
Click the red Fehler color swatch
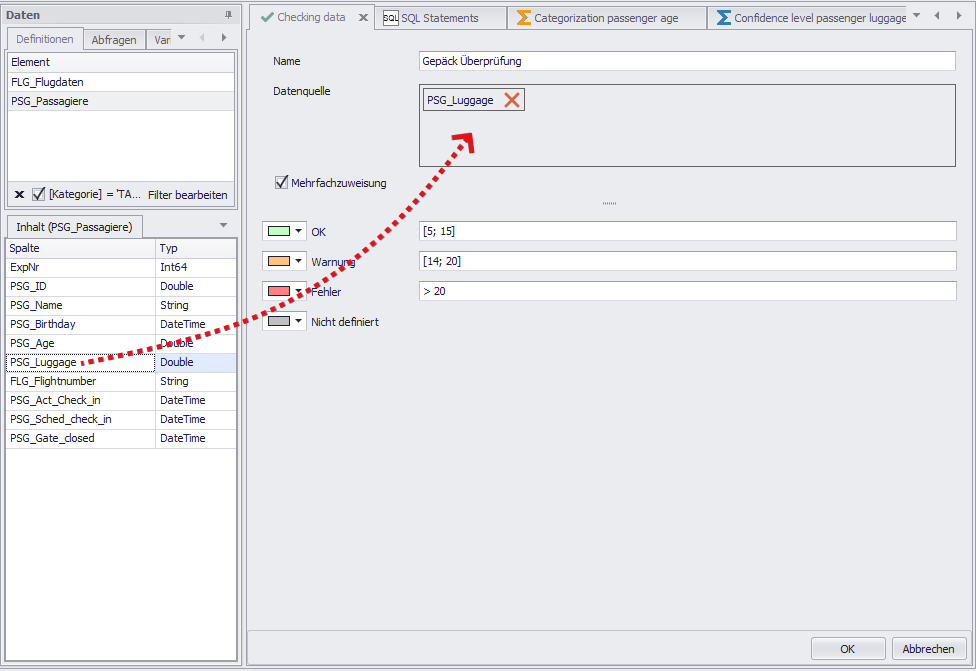[x=278, y=291]
